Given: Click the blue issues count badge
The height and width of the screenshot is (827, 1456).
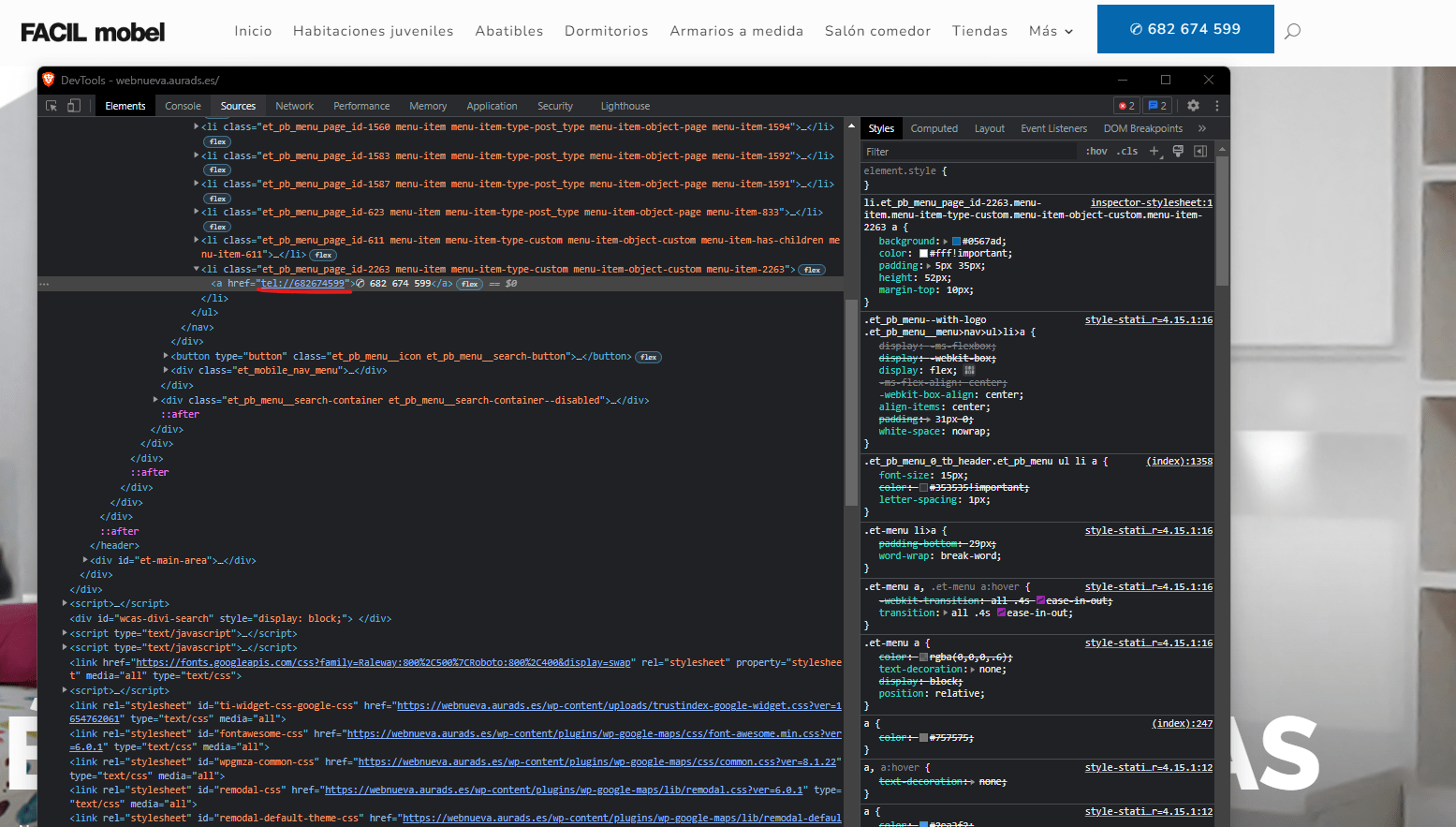Looking at the screenshot, I should pos(1158,106).
